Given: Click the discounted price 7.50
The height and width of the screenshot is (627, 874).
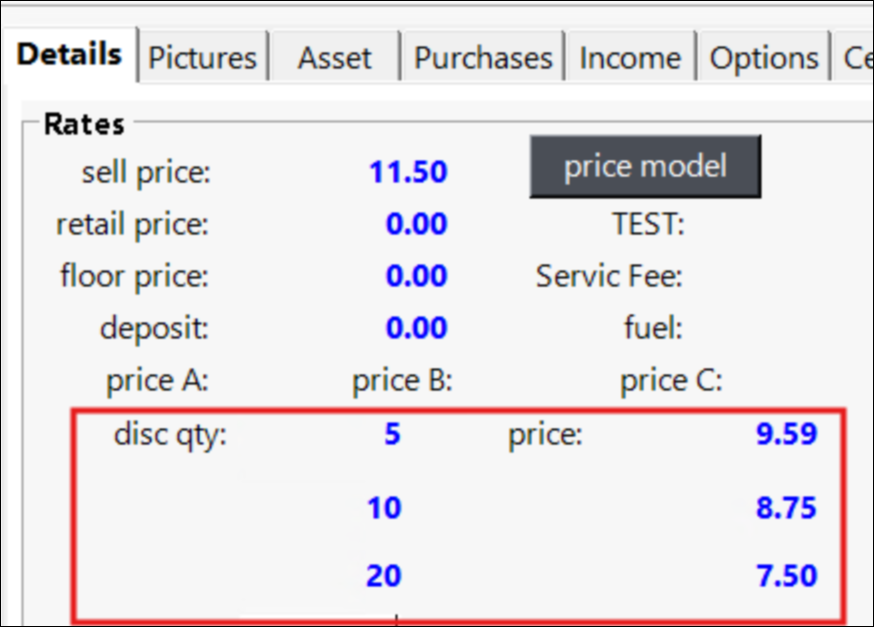Looking at the screenshot, I should [x=788, y=575].
